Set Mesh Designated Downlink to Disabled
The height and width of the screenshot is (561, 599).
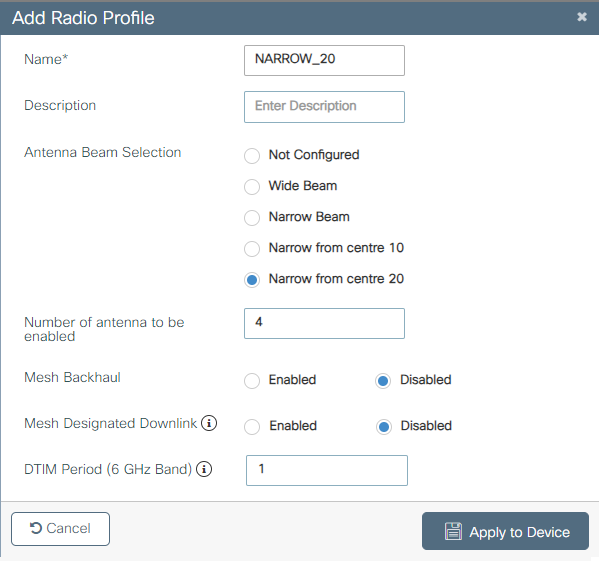[384, 427]
